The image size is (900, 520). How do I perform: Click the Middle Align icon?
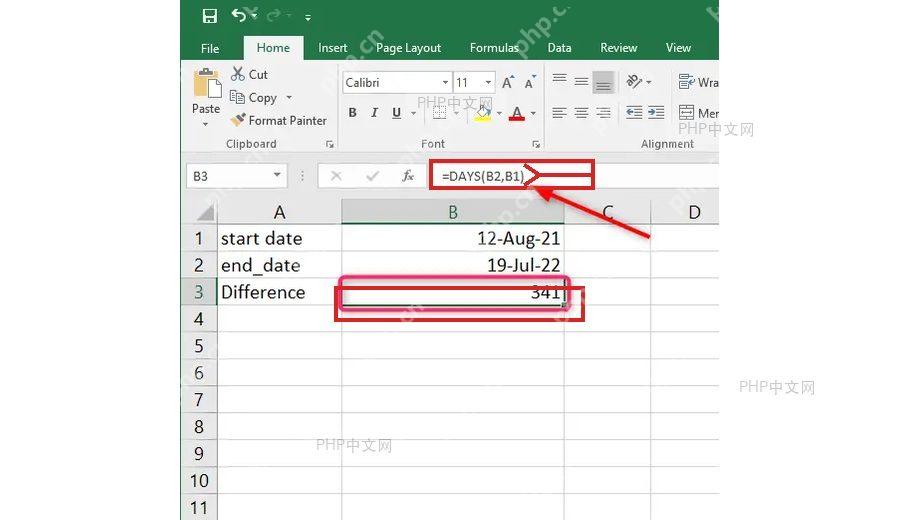[x=581, y=82]
